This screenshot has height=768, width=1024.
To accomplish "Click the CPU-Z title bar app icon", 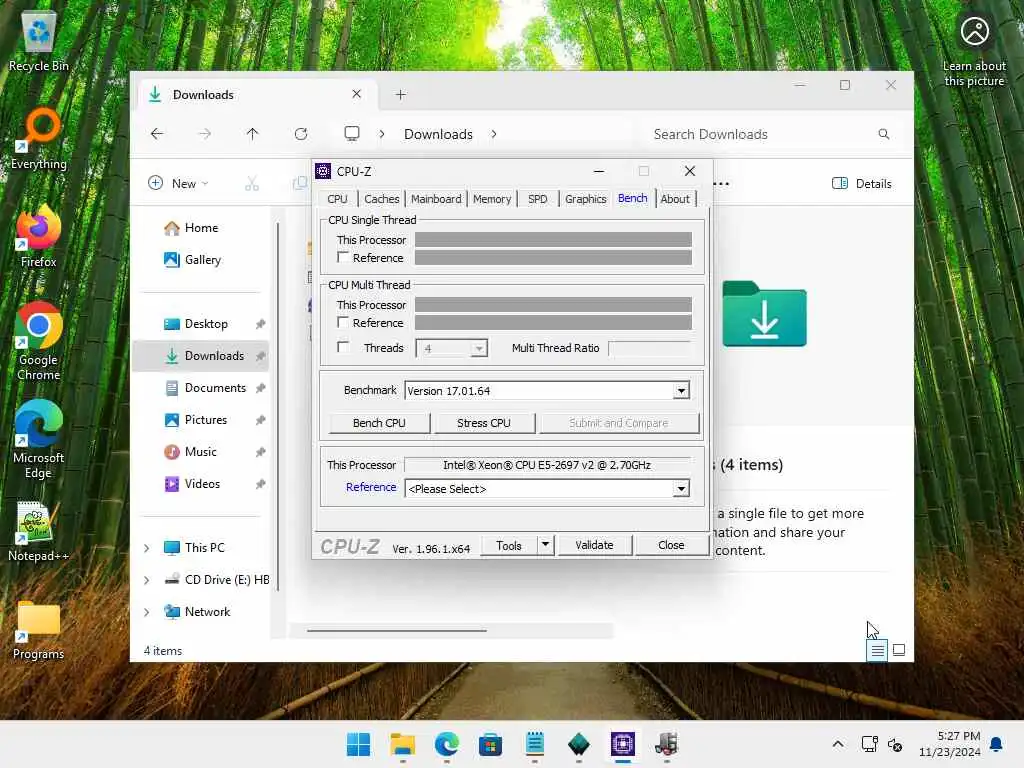I will coord(323,171).
